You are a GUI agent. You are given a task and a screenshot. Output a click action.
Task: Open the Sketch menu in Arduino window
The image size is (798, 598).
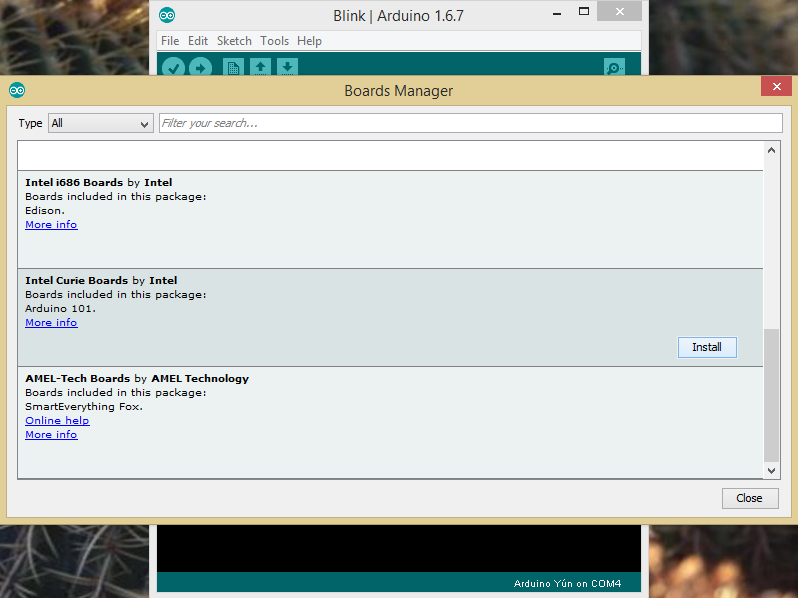[234, 41]
